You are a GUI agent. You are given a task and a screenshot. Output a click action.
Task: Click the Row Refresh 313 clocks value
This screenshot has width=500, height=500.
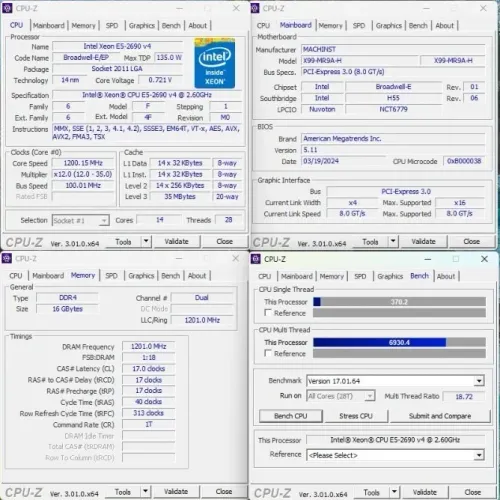pos(149,413)
